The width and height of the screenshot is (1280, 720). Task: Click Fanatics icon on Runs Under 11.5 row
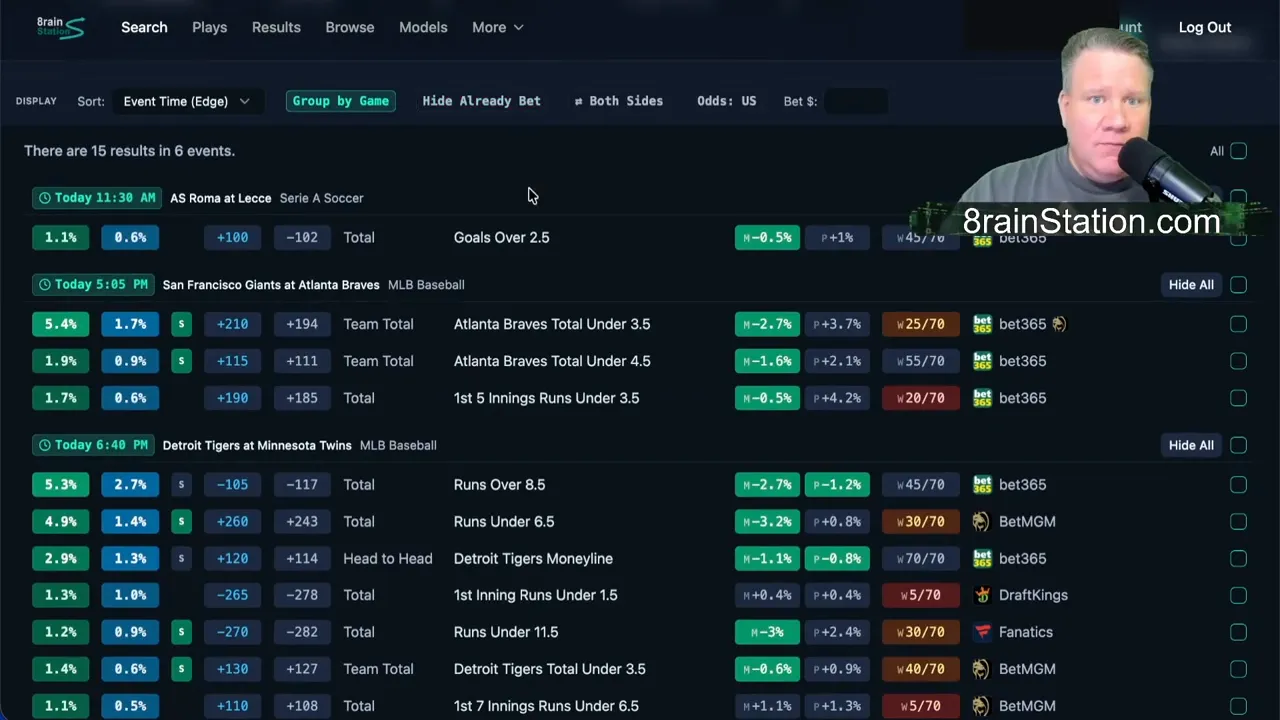coord(982,632)
